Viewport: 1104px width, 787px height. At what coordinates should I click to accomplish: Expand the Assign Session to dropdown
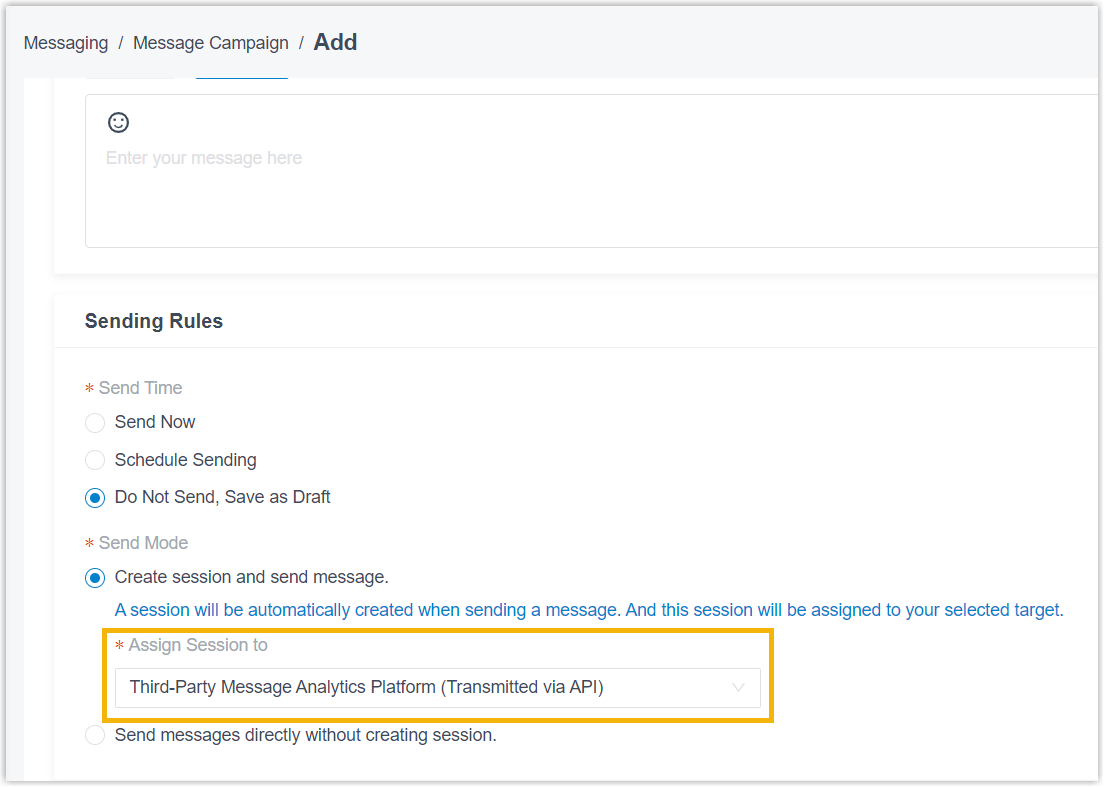437,688
